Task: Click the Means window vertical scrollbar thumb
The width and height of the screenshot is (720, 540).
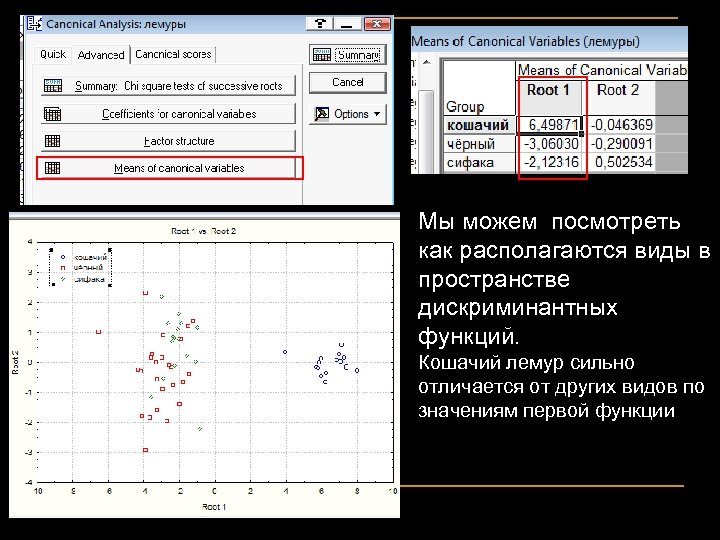Action: coord(427,131)
